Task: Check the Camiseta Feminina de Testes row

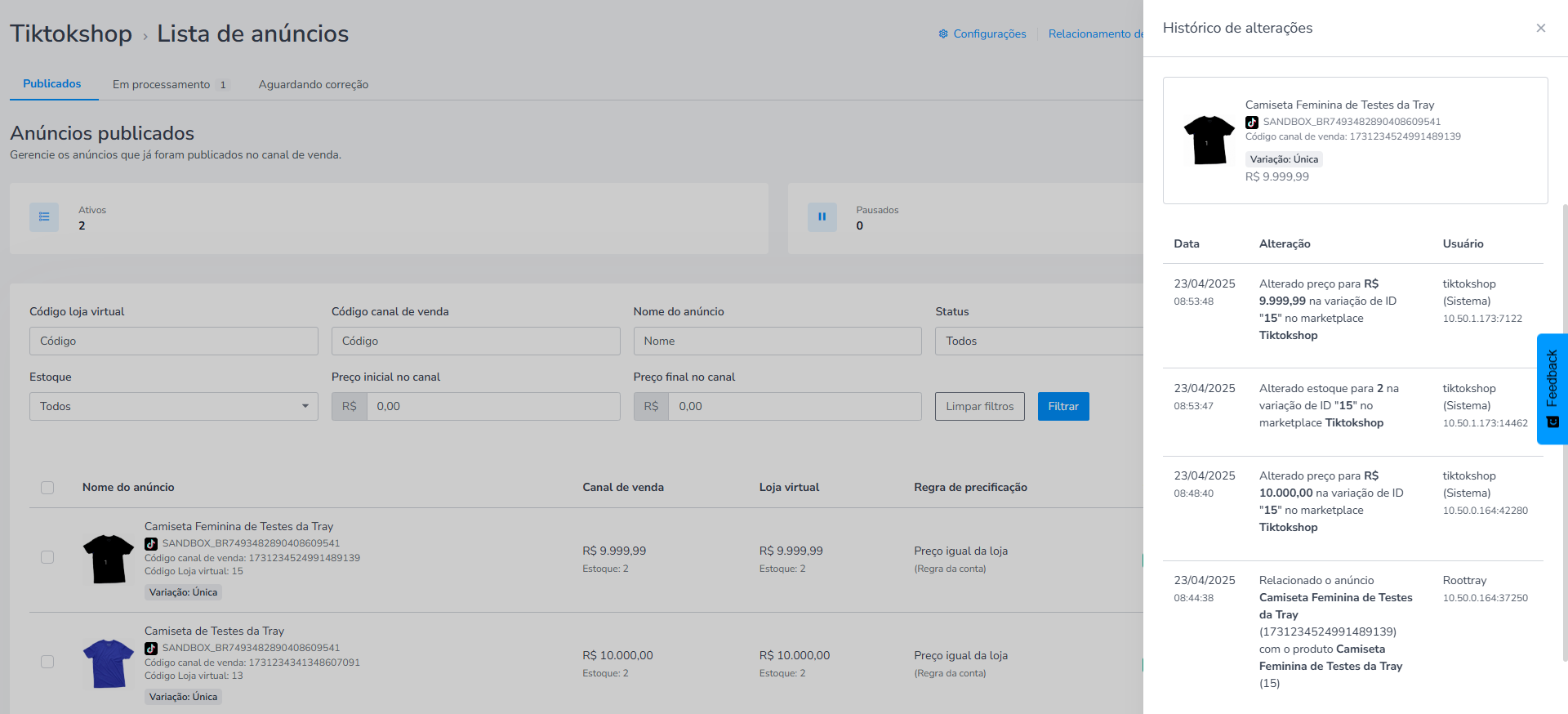Action: (x=47, y=557)
